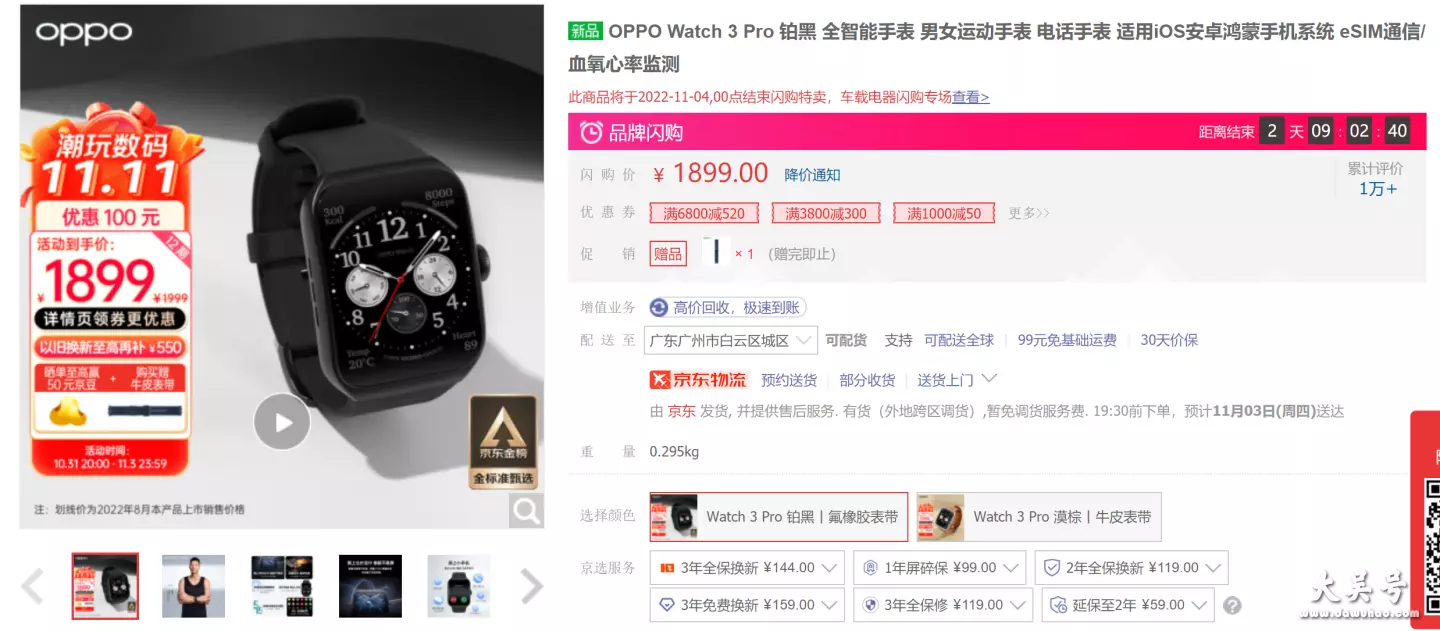The image size is (1440, 631).
Task: Select Watch 3 Pro 漠棕 牛皮表带 option
Action: coord(1039,517)
